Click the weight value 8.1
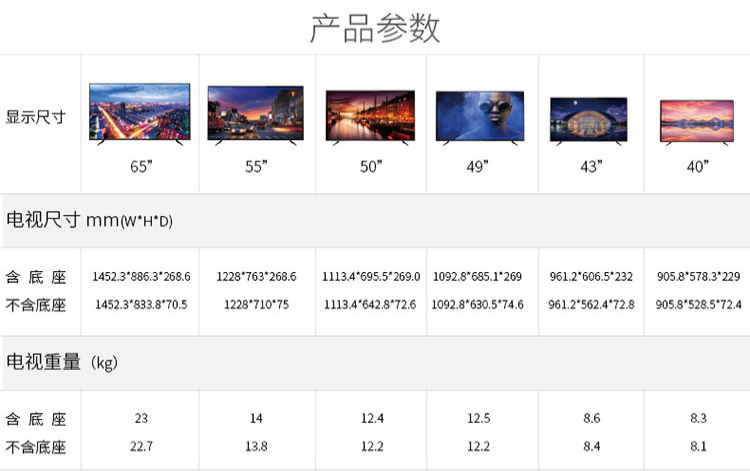The height and width of the screenshot is (471, 750). click(697, 447)
